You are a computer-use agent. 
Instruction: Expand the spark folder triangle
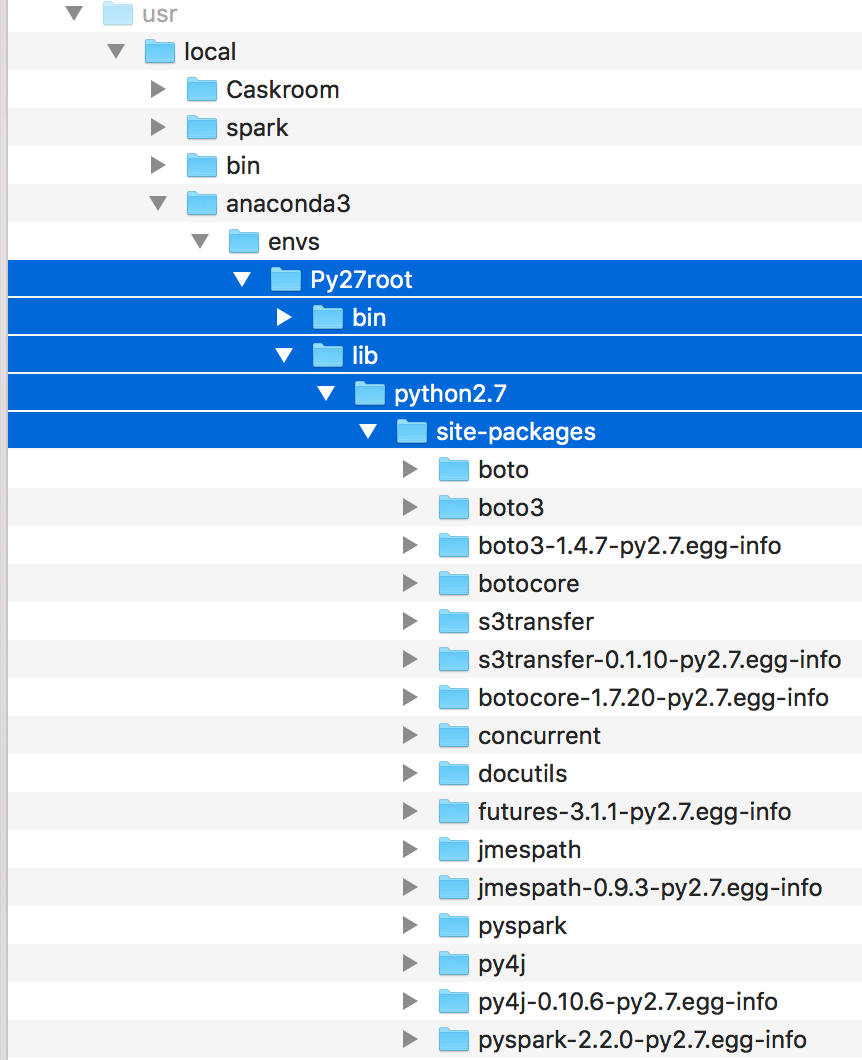point(158,126)
